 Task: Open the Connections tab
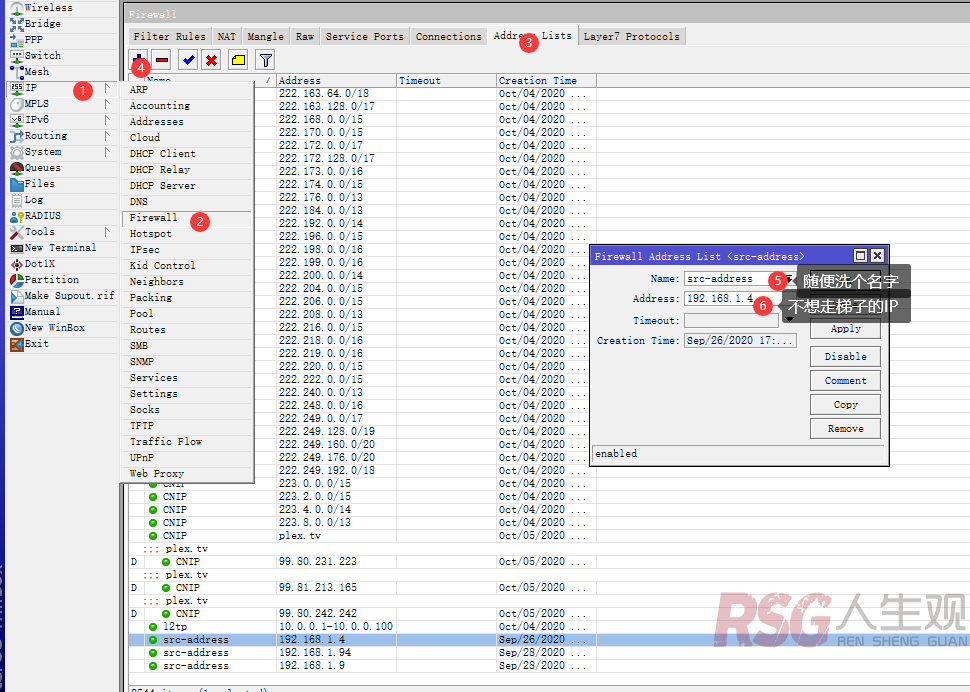click(x=449, y=36)
